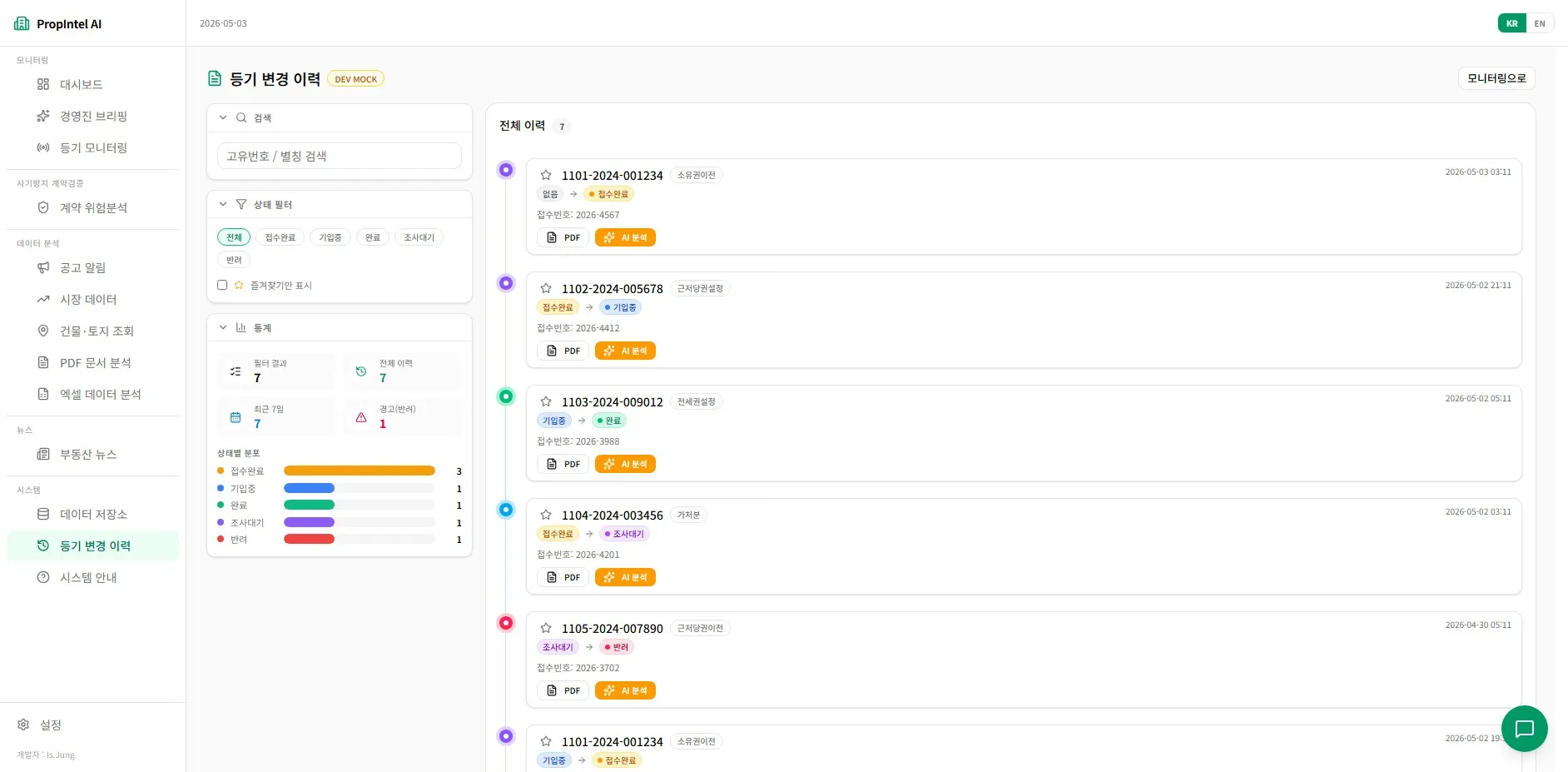Click the 접수완료 orange distribution bar
The image size is (1568, 772).
click(x=360, y=471)
